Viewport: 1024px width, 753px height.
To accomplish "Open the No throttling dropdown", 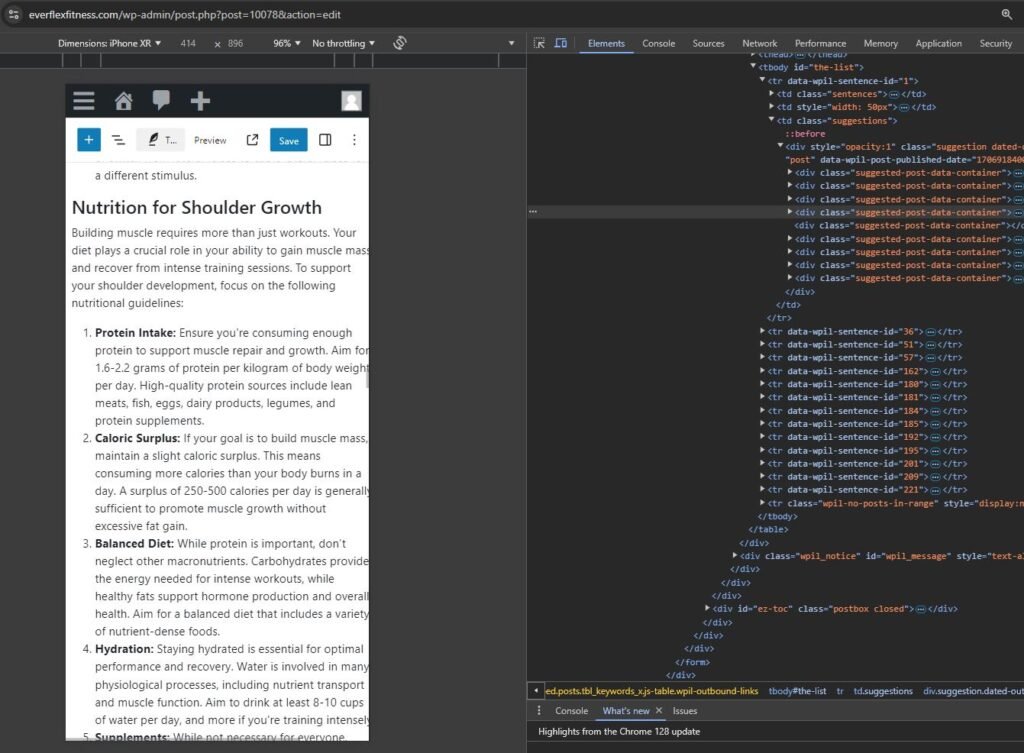I will [344, 43].
